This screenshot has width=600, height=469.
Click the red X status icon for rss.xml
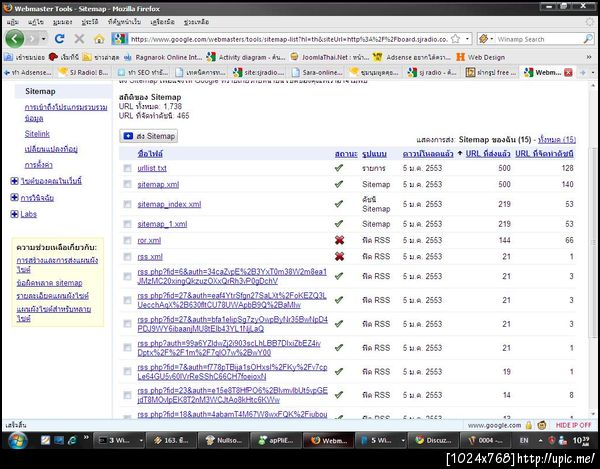click(339, 256)
